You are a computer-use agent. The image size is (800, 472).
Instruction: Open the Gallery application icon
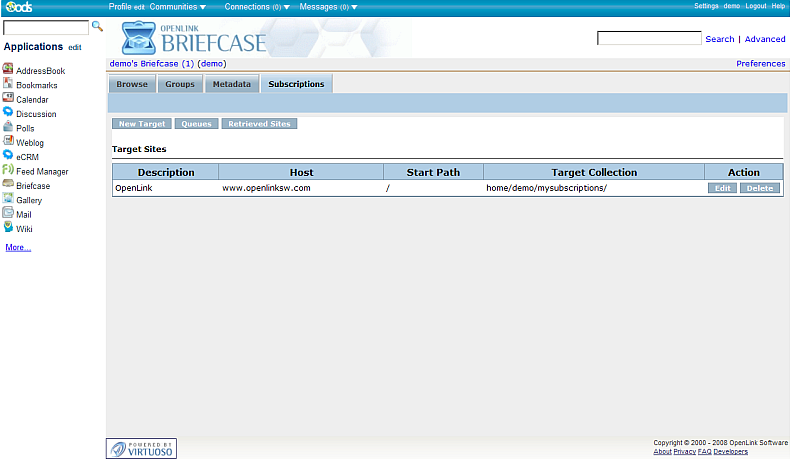point(8,200)
